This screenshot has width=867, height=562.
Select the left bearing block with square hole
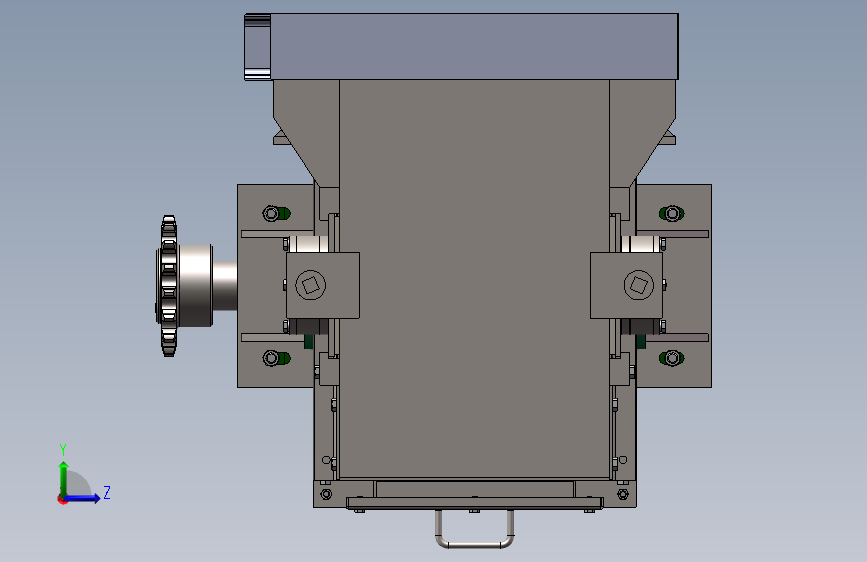pos(323,285)
